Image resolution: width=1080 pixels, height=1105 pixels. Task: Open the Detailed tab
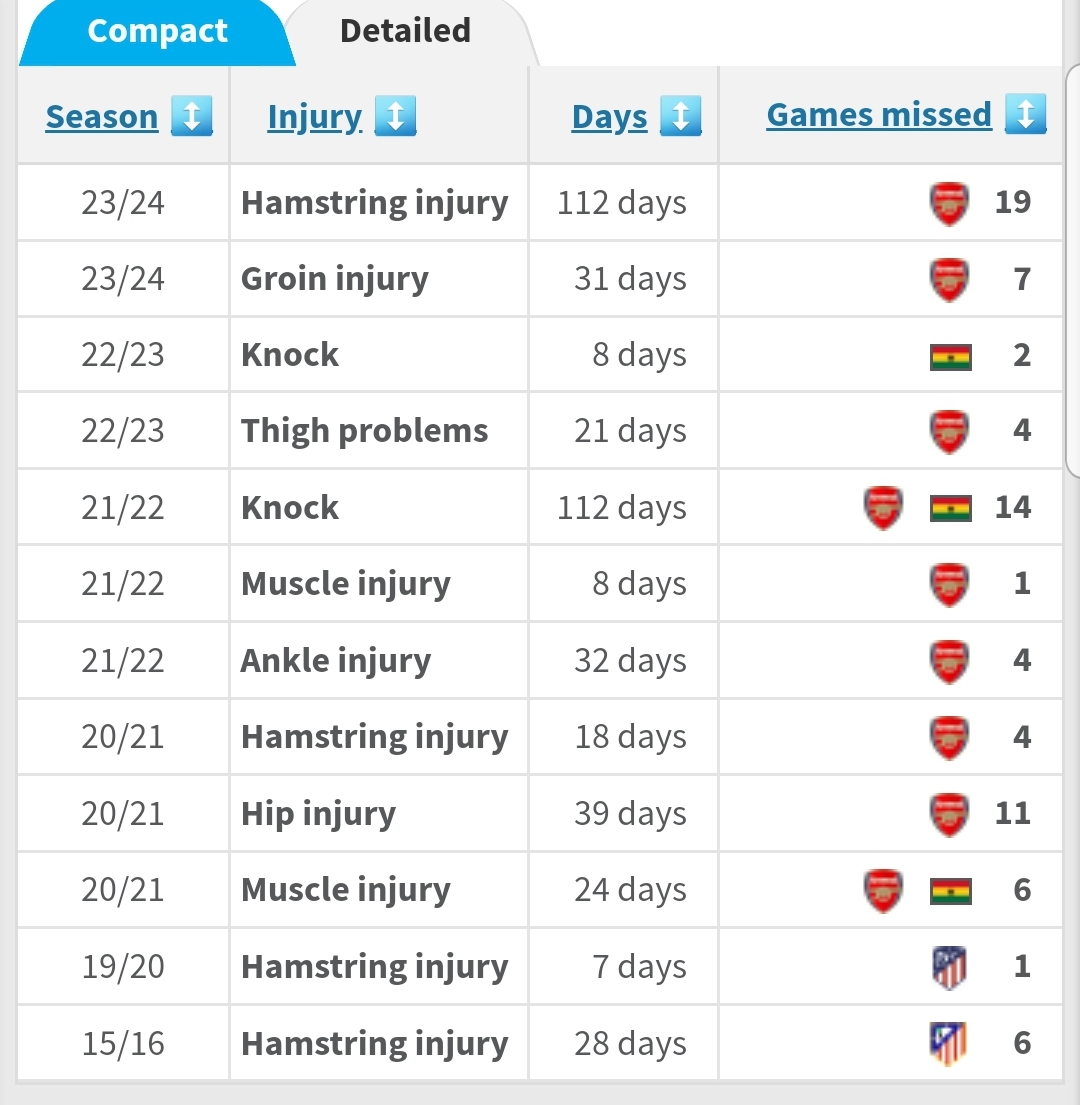point(405,32)
